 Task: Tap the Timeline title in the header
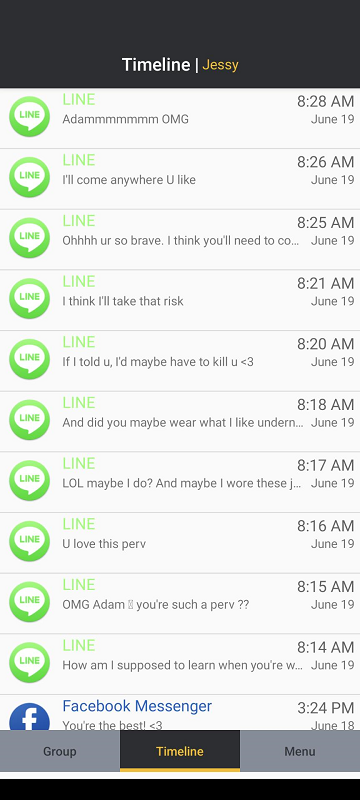(156, 65)
